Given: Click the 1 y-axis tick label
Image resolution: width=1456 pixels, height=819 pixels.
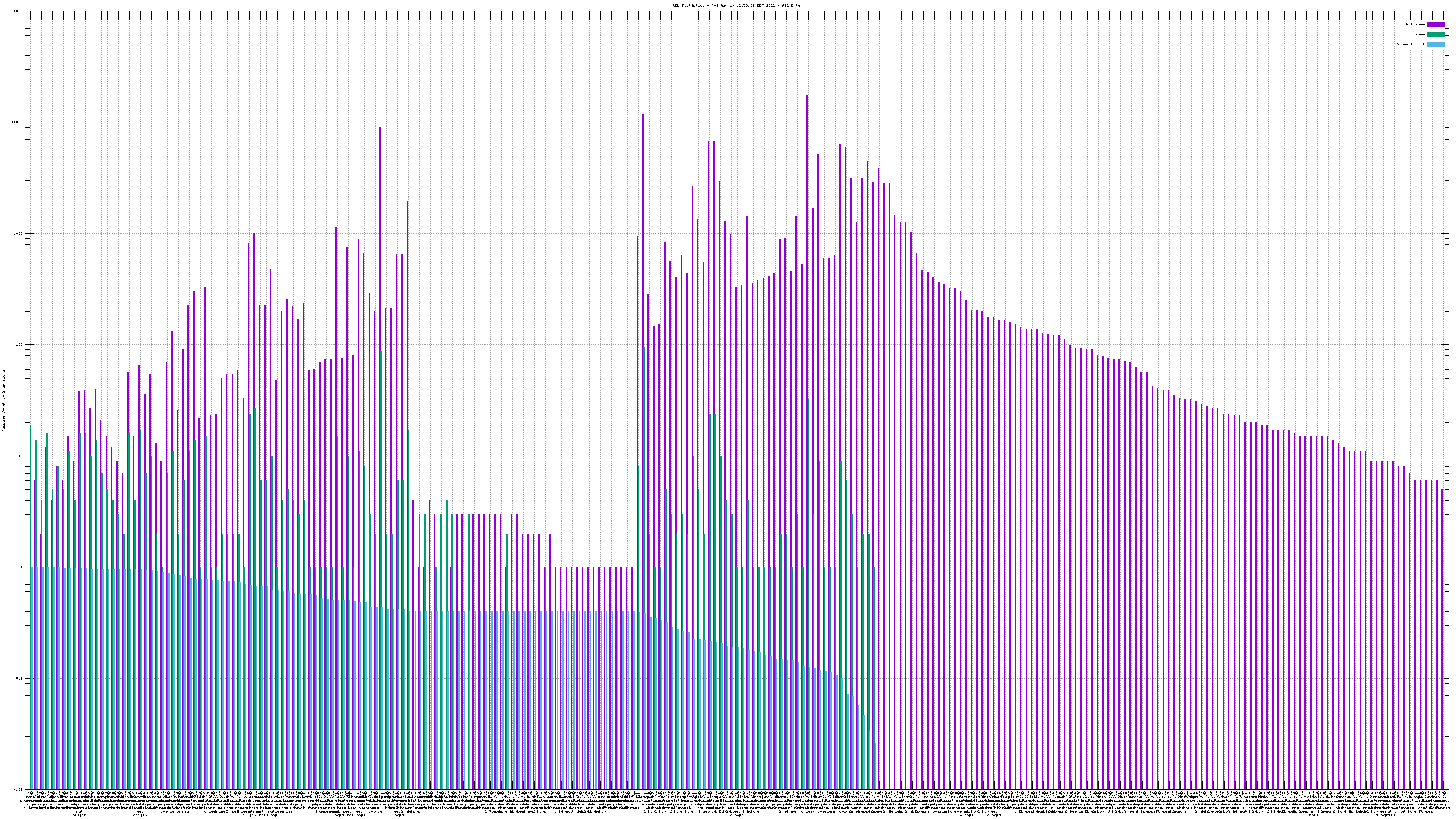Looking at the screenshot, I should (22, 567).
